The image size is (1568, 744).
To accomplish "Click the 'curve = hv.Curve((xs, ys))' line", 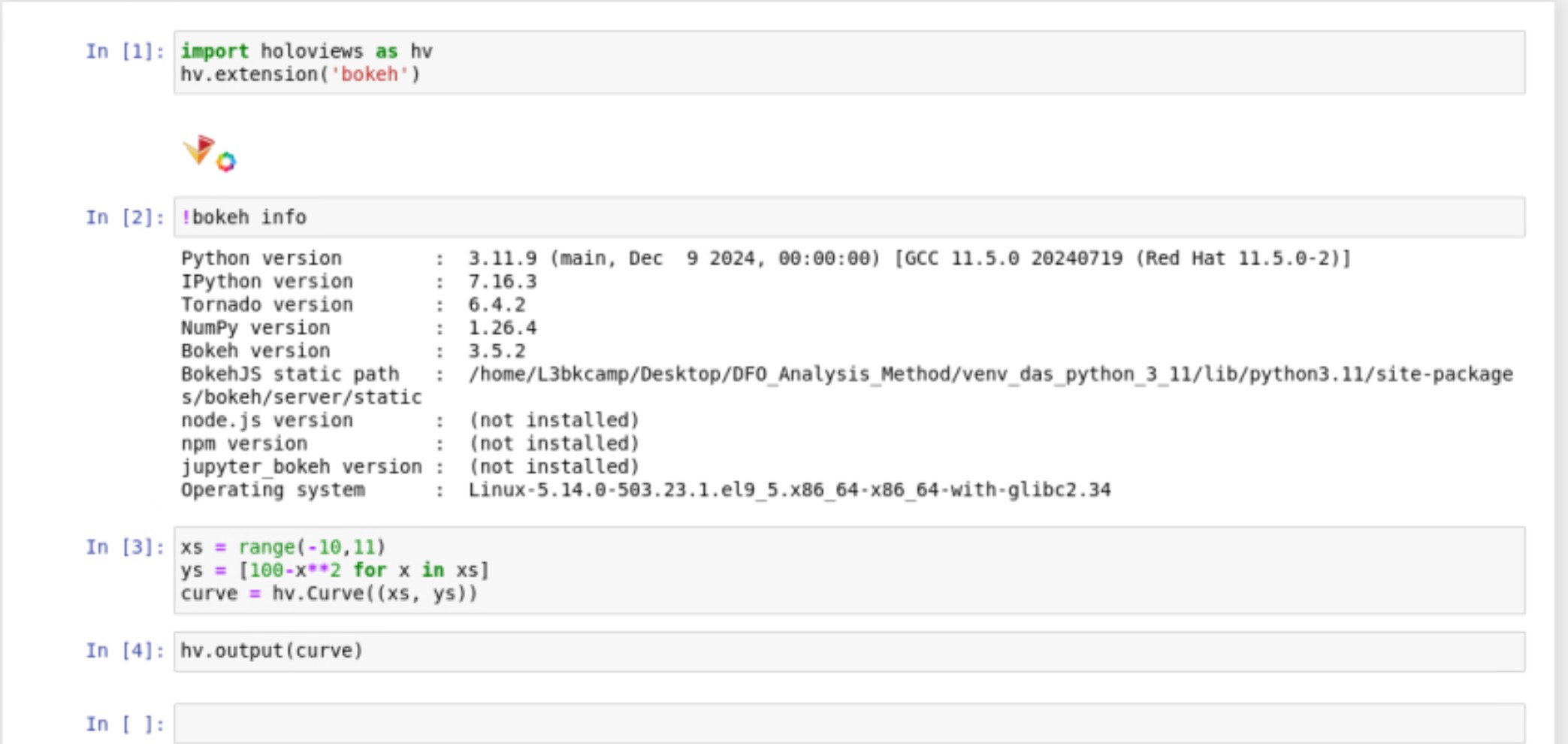I will tap(329, 594).
